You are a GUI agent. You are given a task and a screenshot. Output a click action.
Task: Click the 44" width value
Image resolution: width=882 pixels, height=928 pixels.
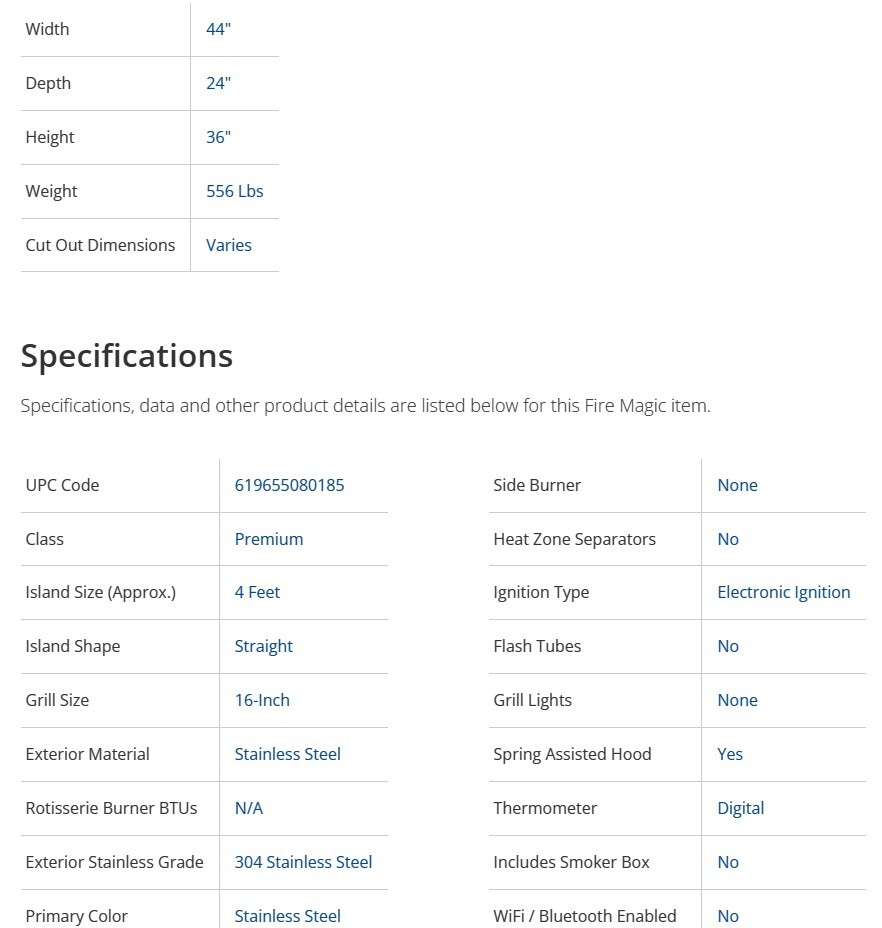[x=218, y=29]
